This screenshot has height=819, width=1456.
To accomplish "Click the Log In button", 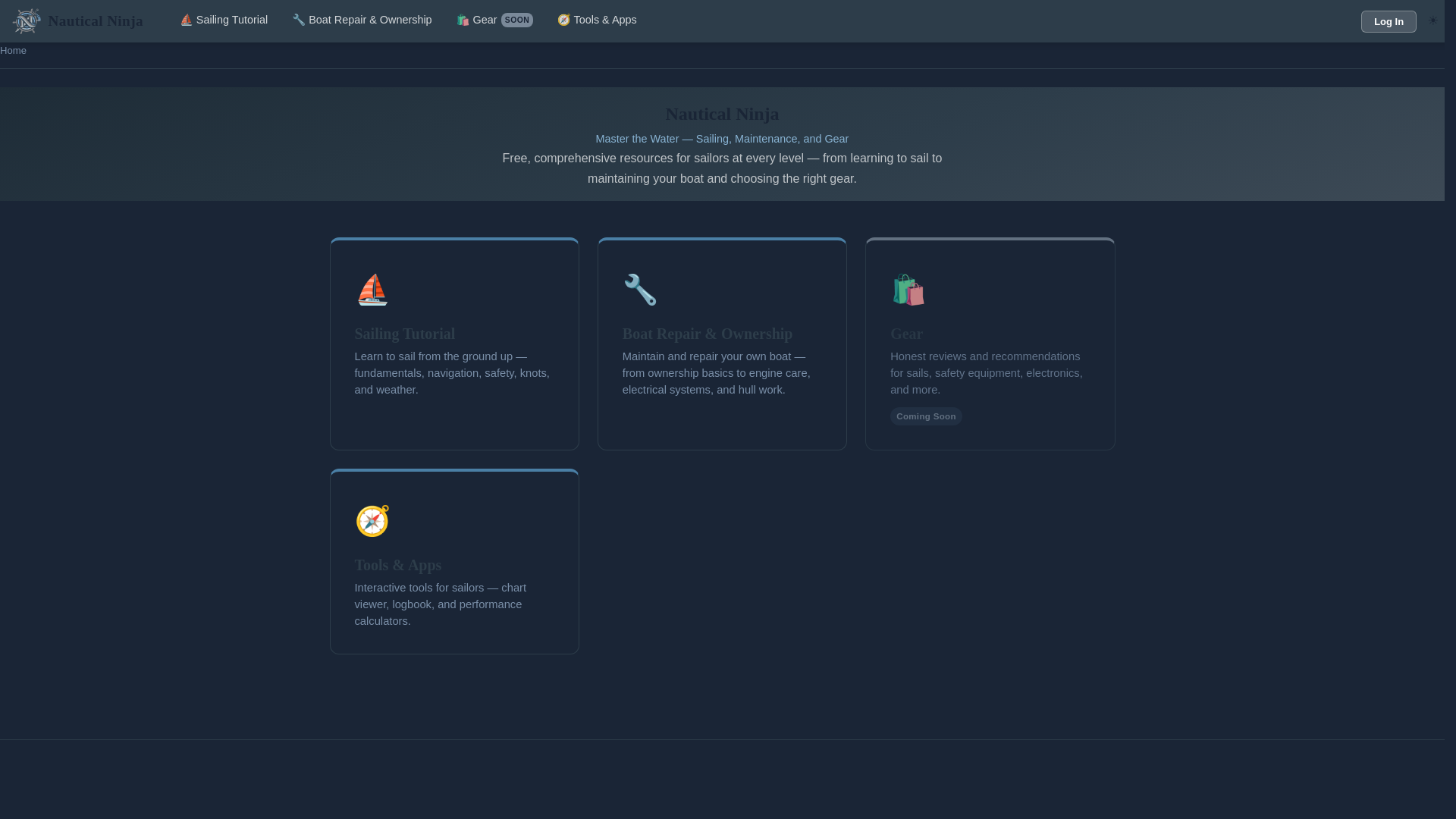I will click(x=1389, y=21).
